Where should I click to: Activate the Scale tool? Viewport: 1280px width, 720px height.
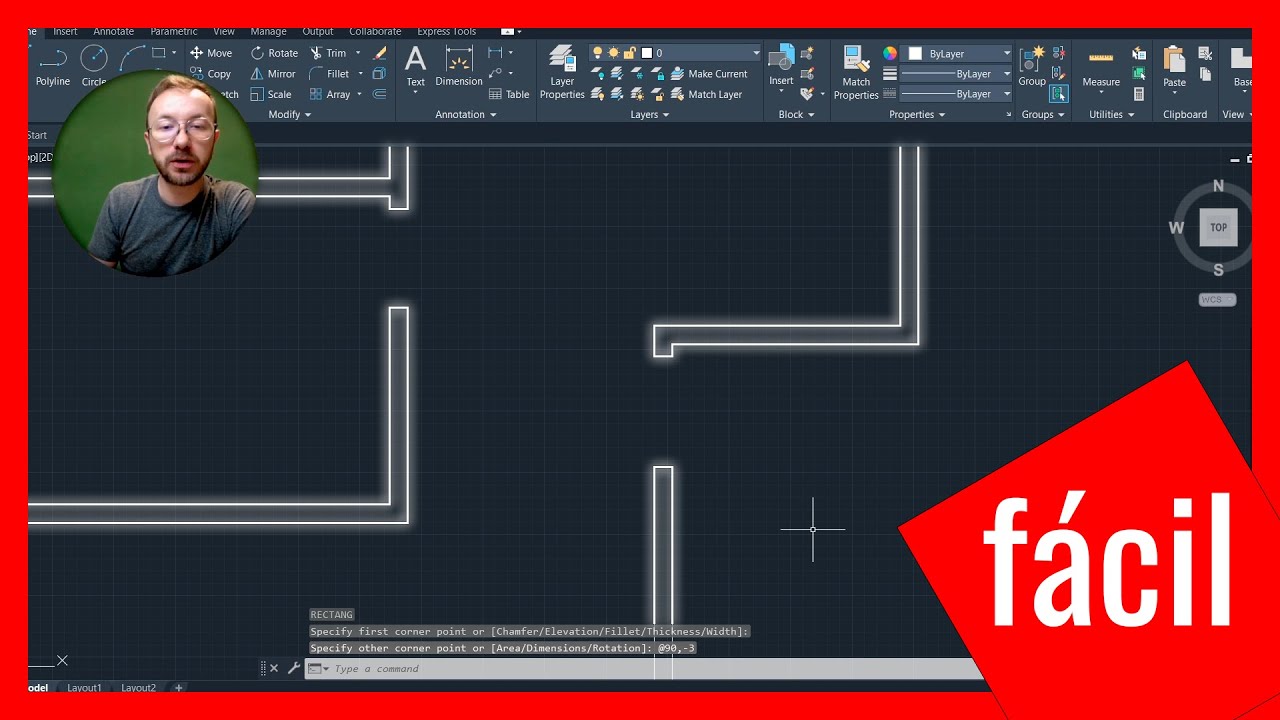[x=271, y=95]
